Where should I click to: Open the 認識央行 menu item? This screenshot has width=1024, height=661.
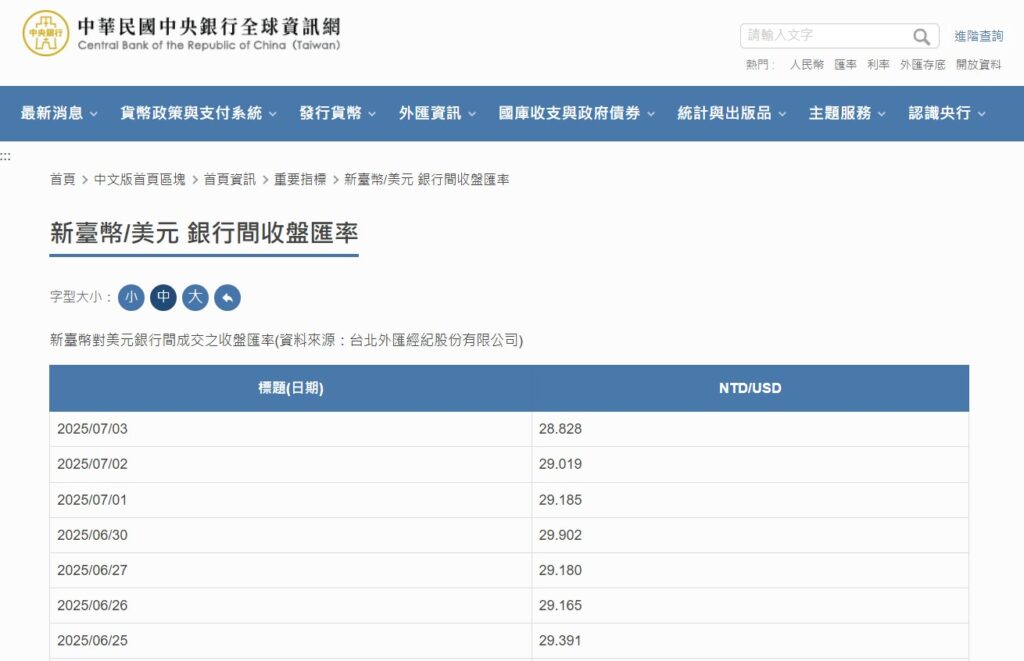(x=947, y=113)
